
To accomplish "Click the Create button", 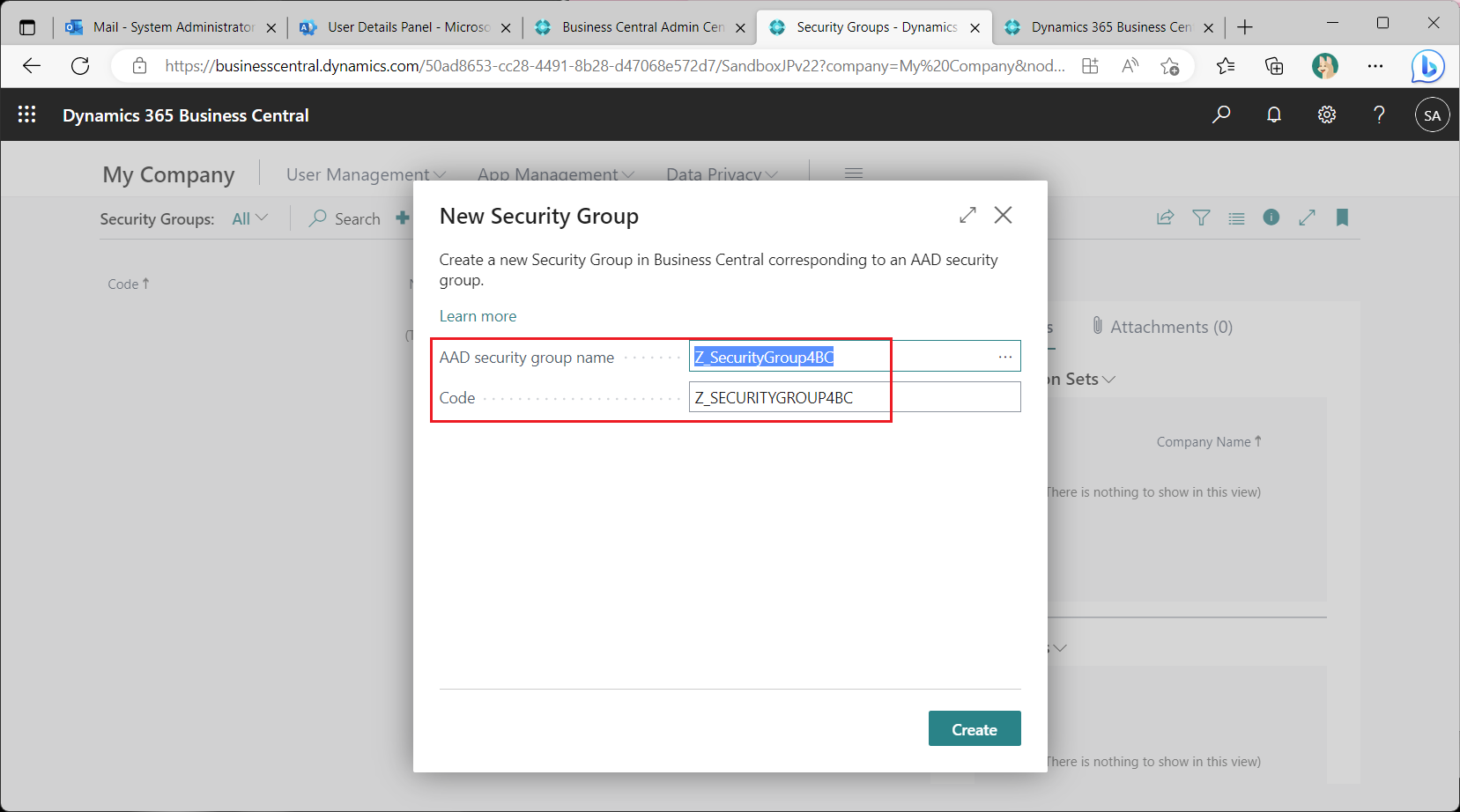I will pos(975,728).
